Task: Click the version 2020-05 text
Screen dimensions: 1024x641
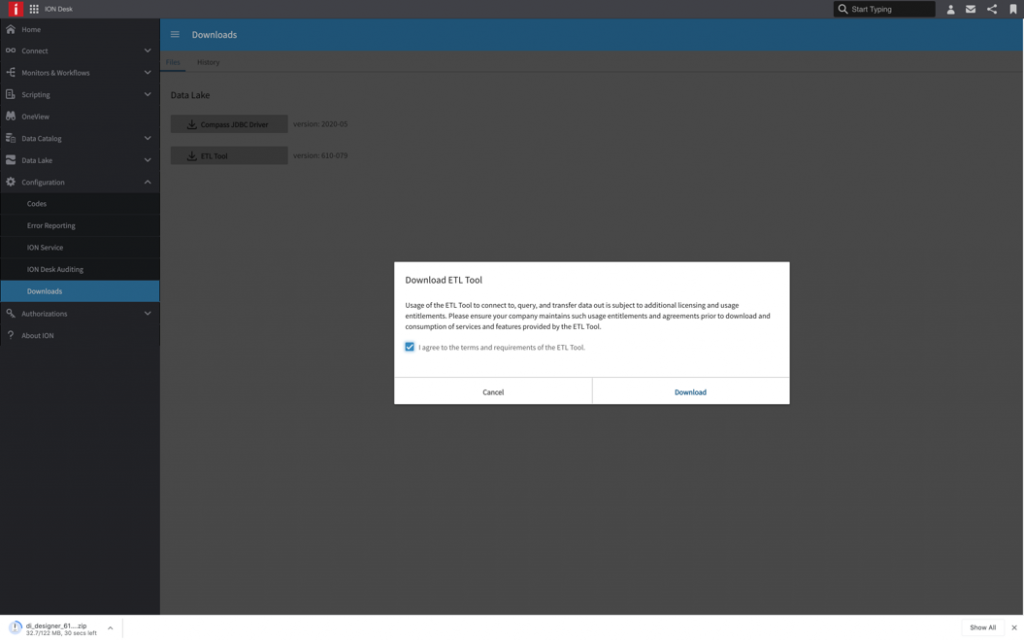Action: click(x=320, y=124)
